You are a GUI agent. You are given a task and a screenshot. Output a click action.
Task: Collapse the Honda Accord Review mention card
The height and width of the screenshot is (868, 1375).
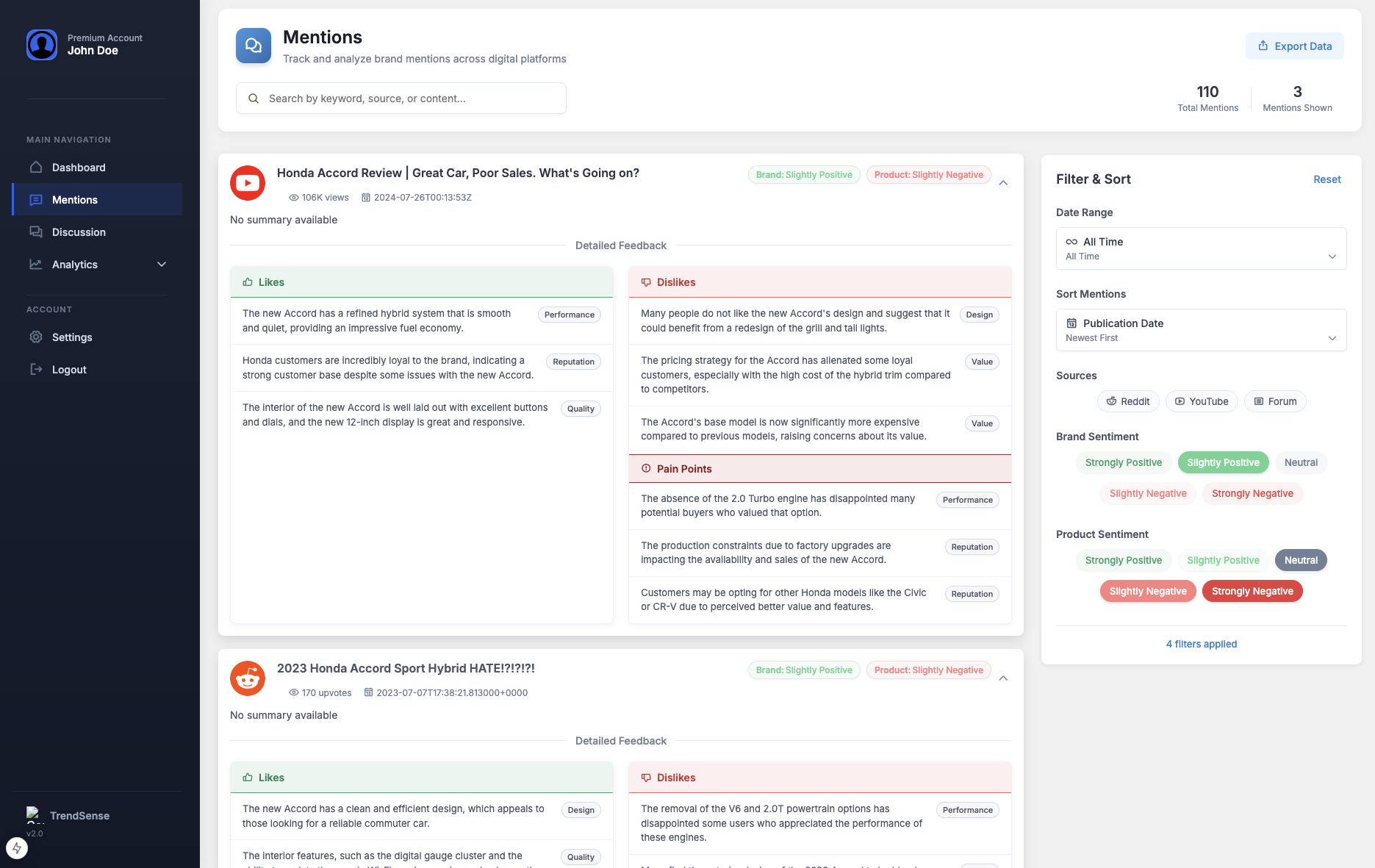1003,183
